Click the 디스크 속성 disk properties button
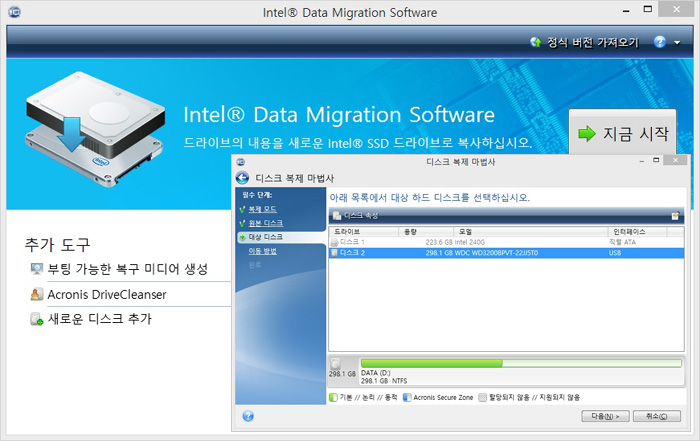 point(356,216)
